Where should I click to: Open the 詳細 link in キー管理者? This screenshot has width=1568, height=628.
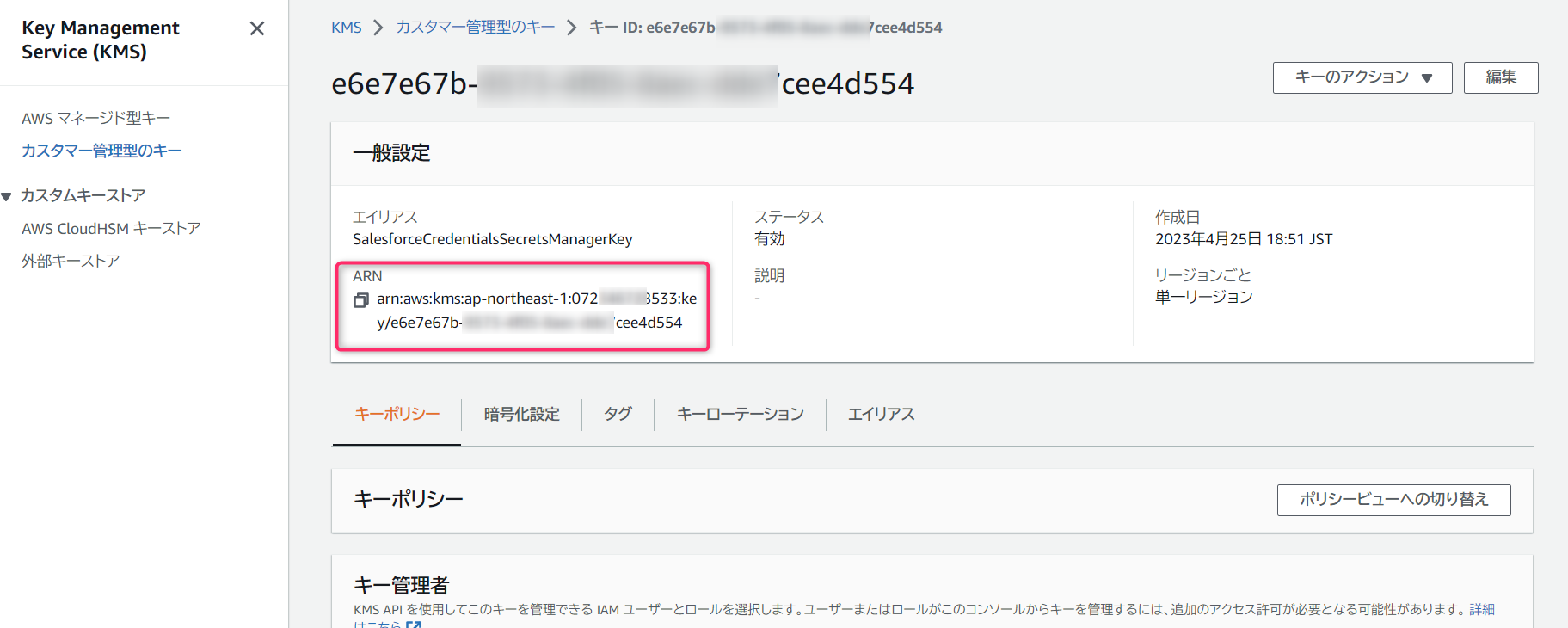(1481, 609)
